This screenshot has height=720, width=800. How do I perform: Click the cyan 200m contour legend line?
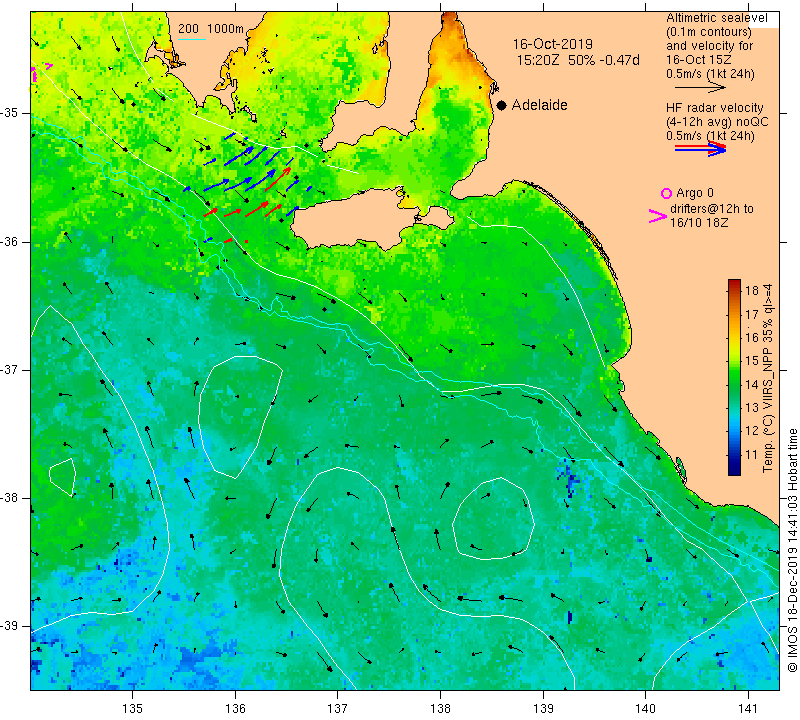[x=192, y=39]
